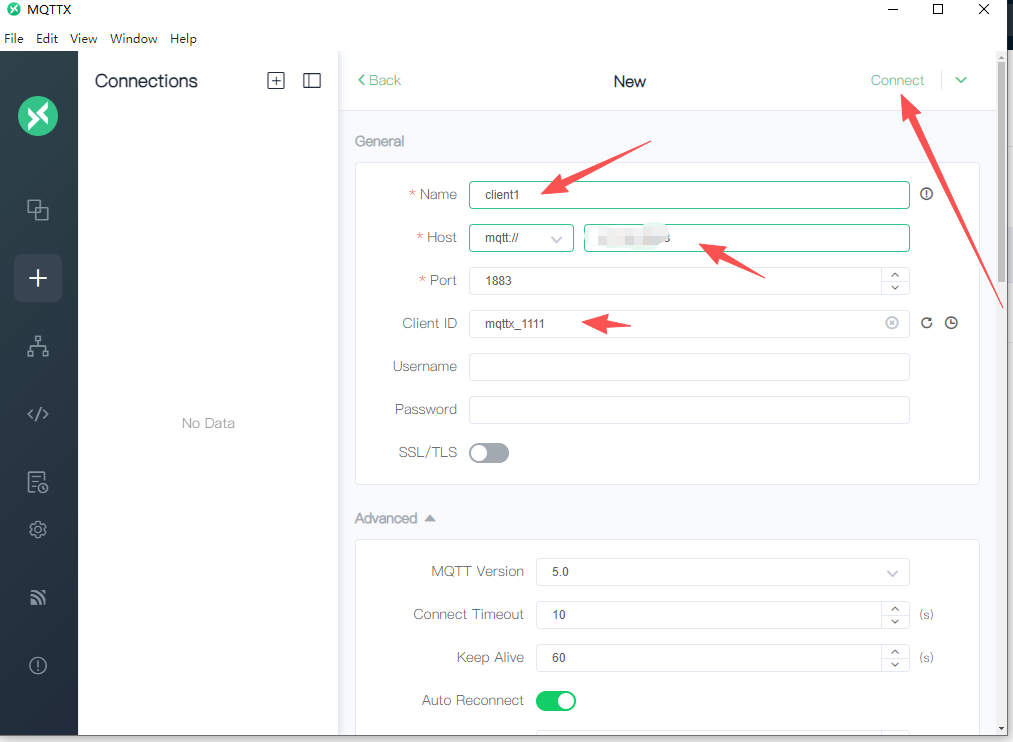Add new connection via Connections plus box
This screenshot has height=742, width=1013.
point(276,81)
